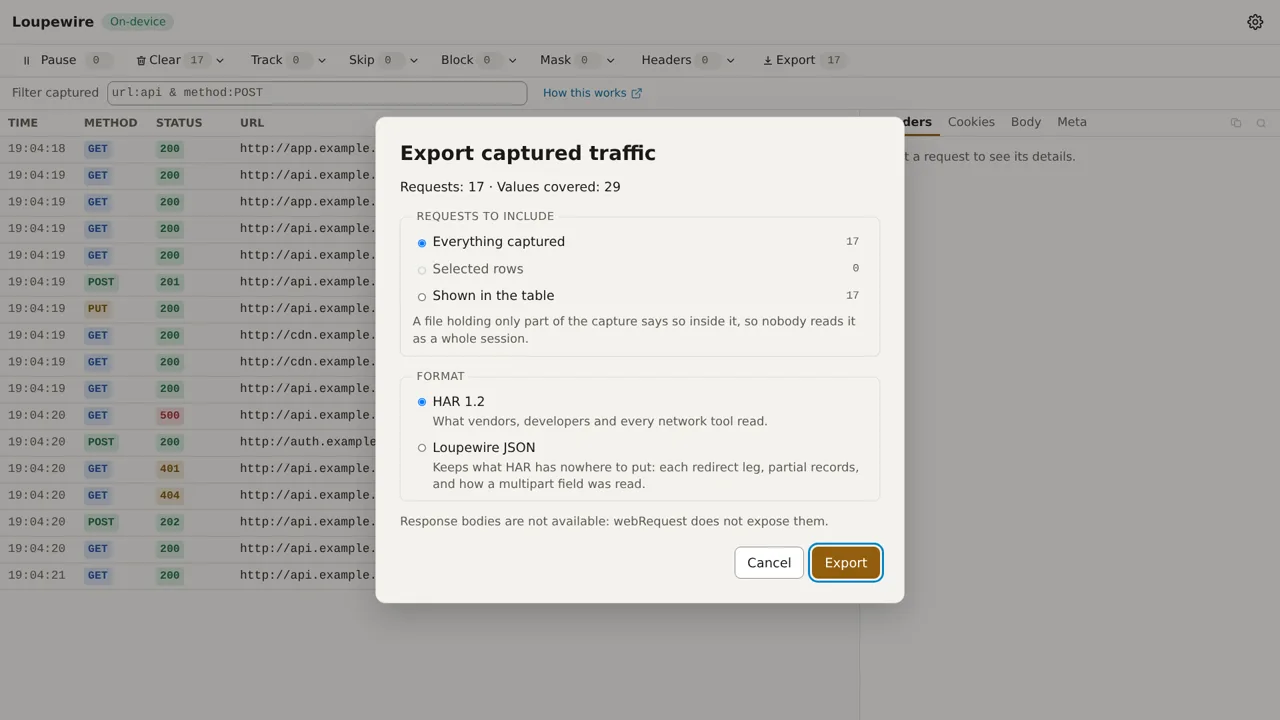Image resolution: width=1280 pixels, height=720 pixels.
Task: Click the search icon in details panel
Action: click(x=1261, y=123)
